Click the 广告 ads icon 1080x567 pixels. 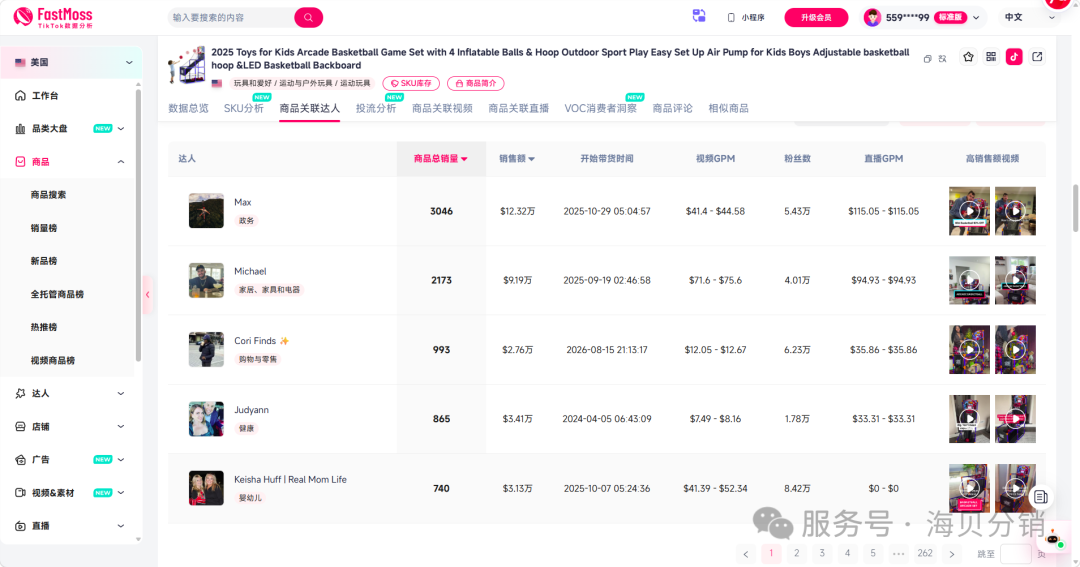click(20, 460)
